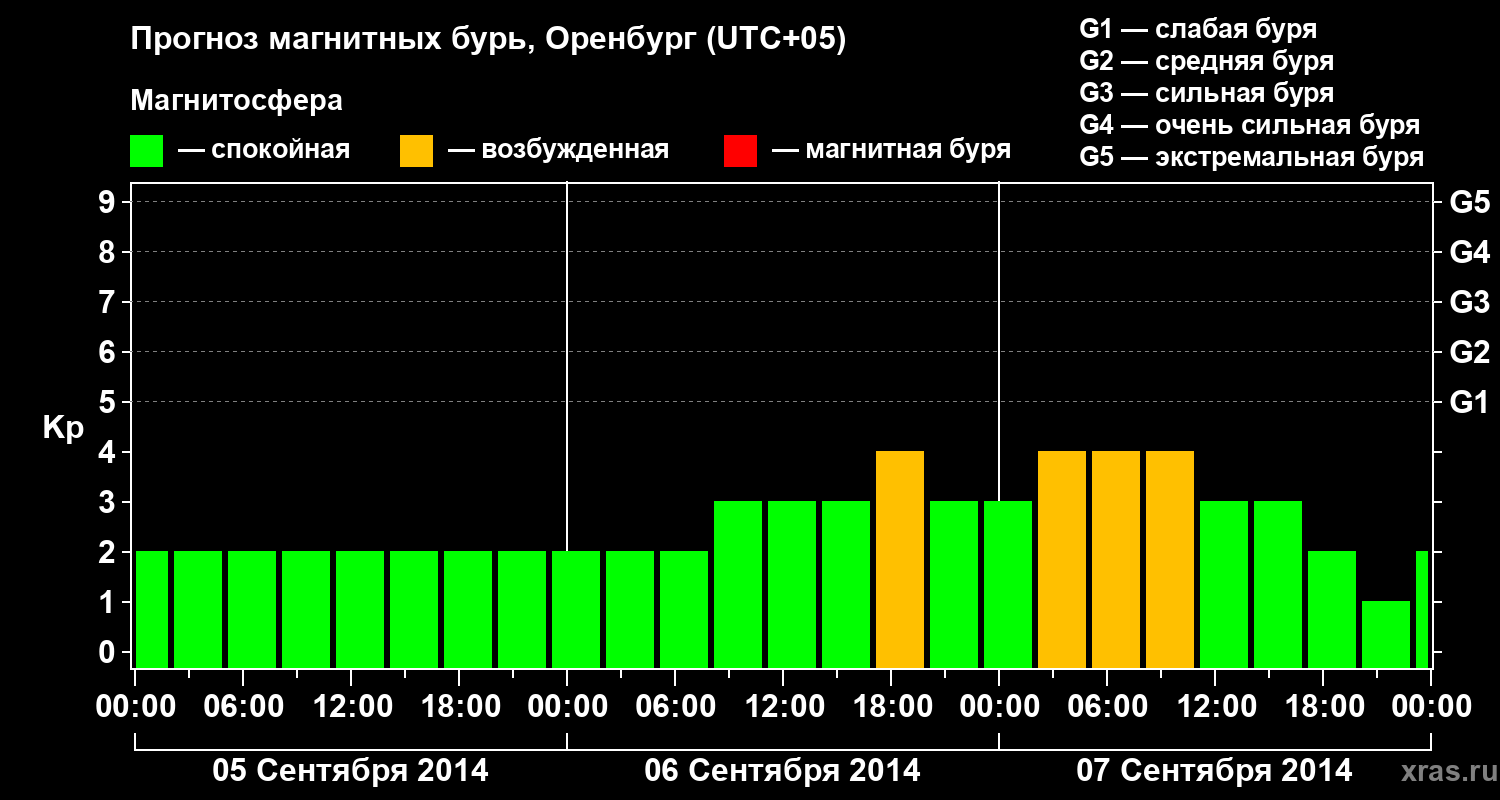Viewport: 1500px width, 800px height.
Task: Click the green Kp 1 bar on 07 Сентября
Action: pos(1386,634)
